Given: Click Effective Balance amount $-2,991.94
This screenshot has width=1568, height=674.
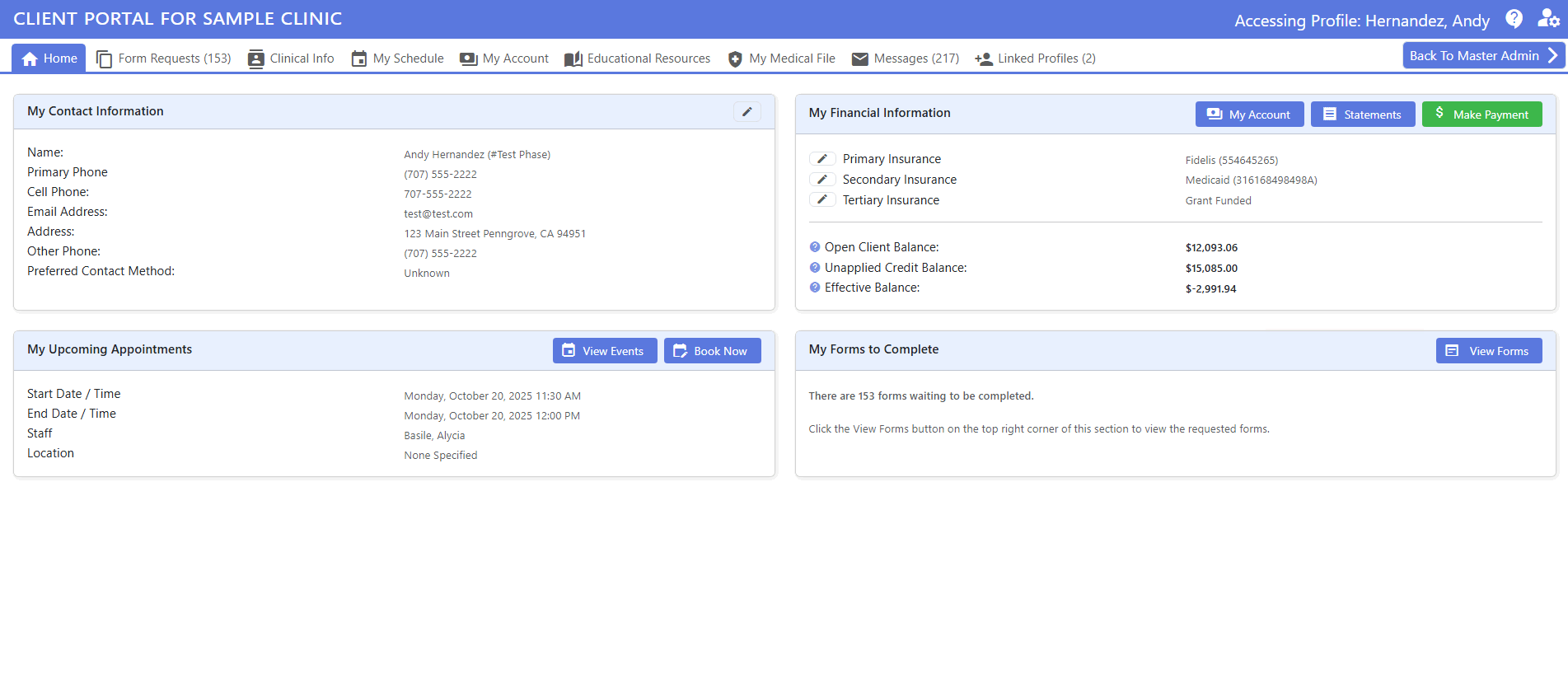Looking at the screenshot, I should [1211, 289].
